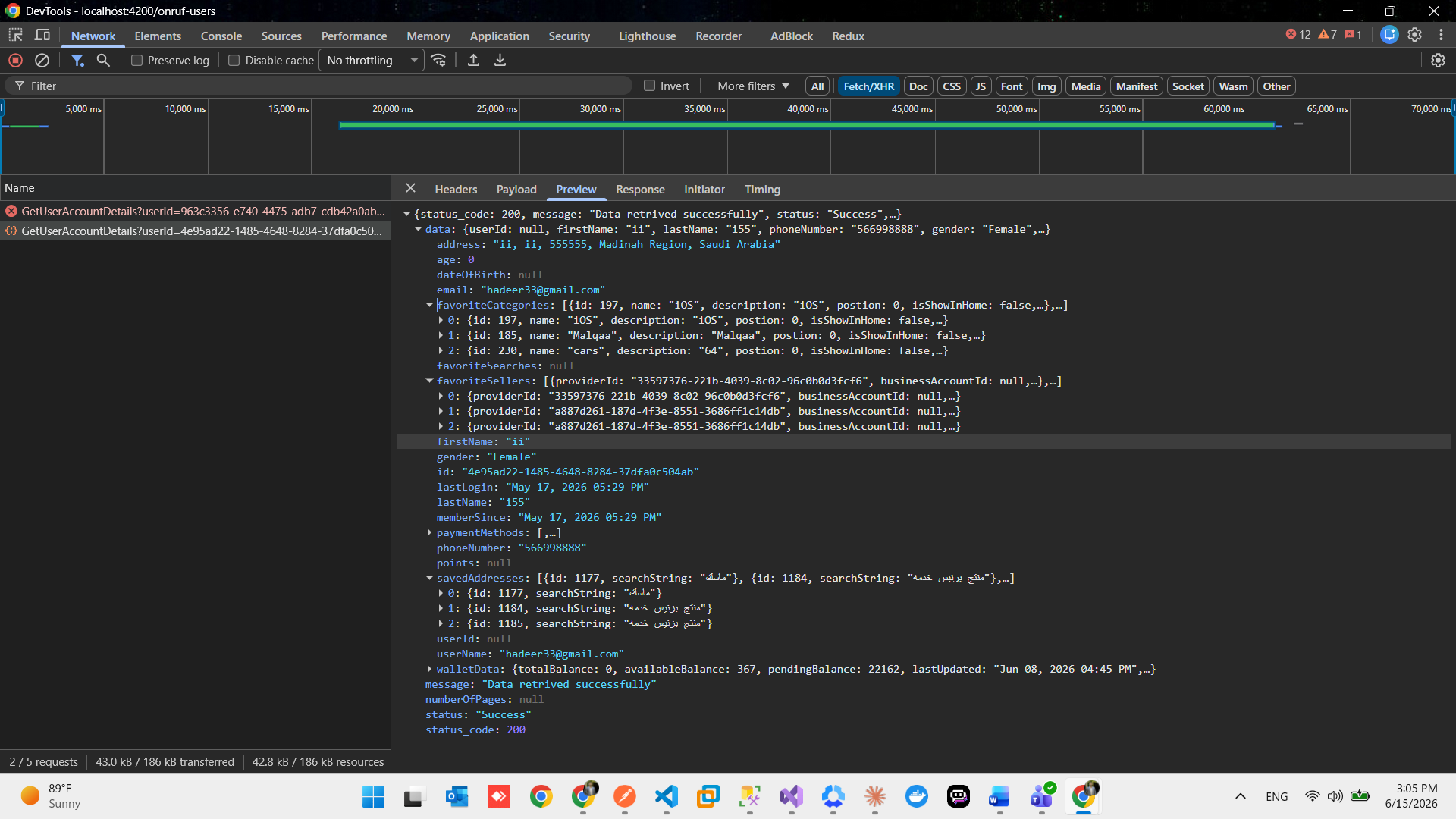Open network search magnifier
The height and width of the screenshot is (819, 1456).
point(103,60)
